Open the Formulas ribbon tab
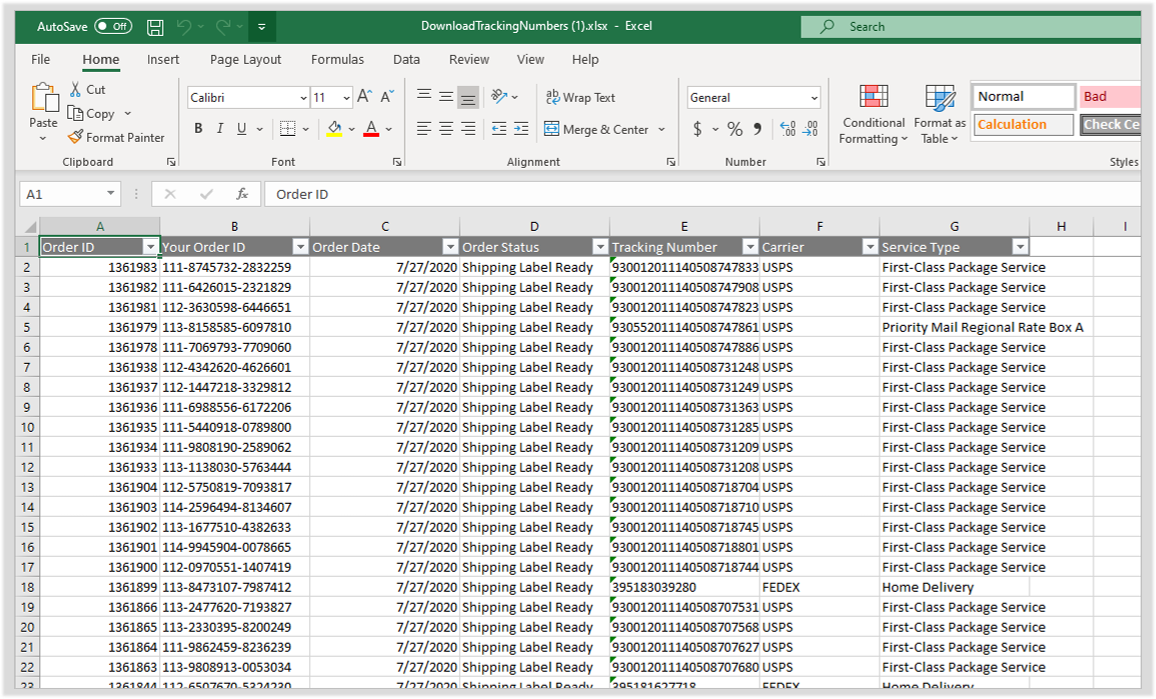 point(338,60)
